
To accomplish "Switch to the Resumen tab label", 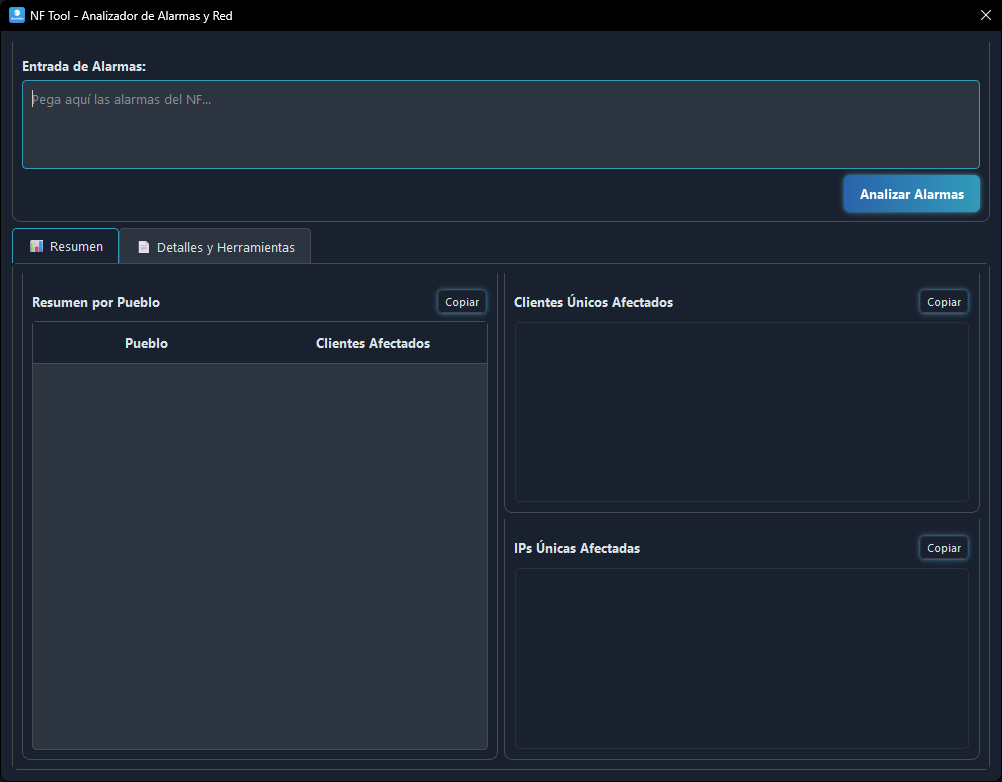I will point(76,246).
